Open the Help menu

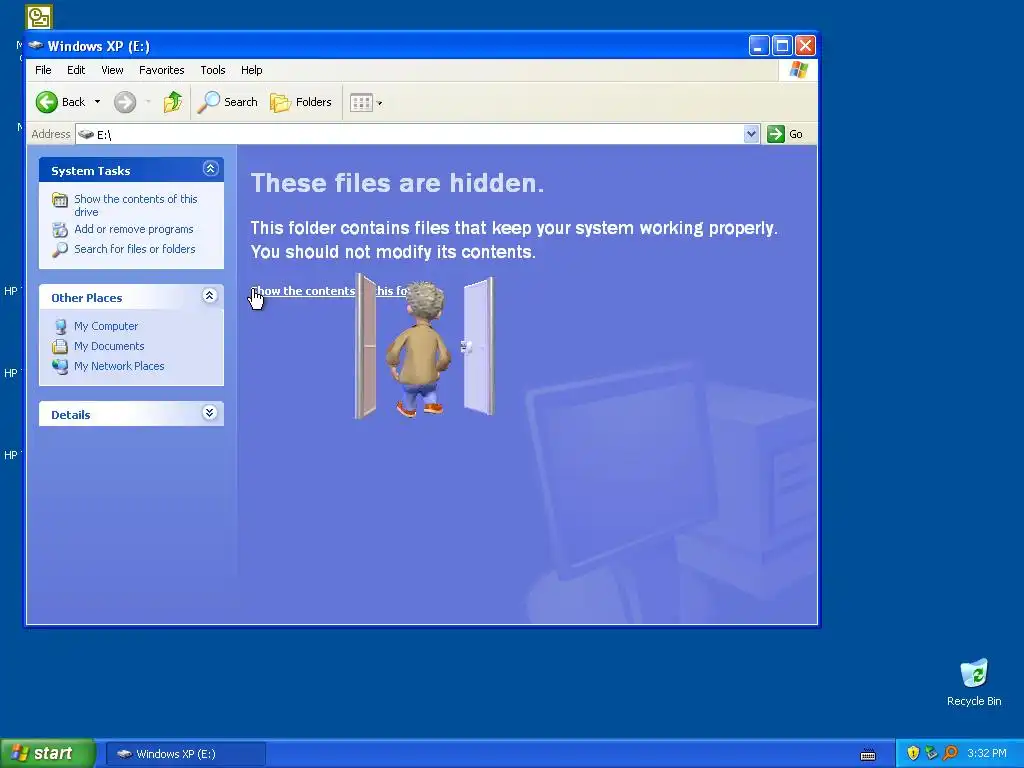pos(251,70)
